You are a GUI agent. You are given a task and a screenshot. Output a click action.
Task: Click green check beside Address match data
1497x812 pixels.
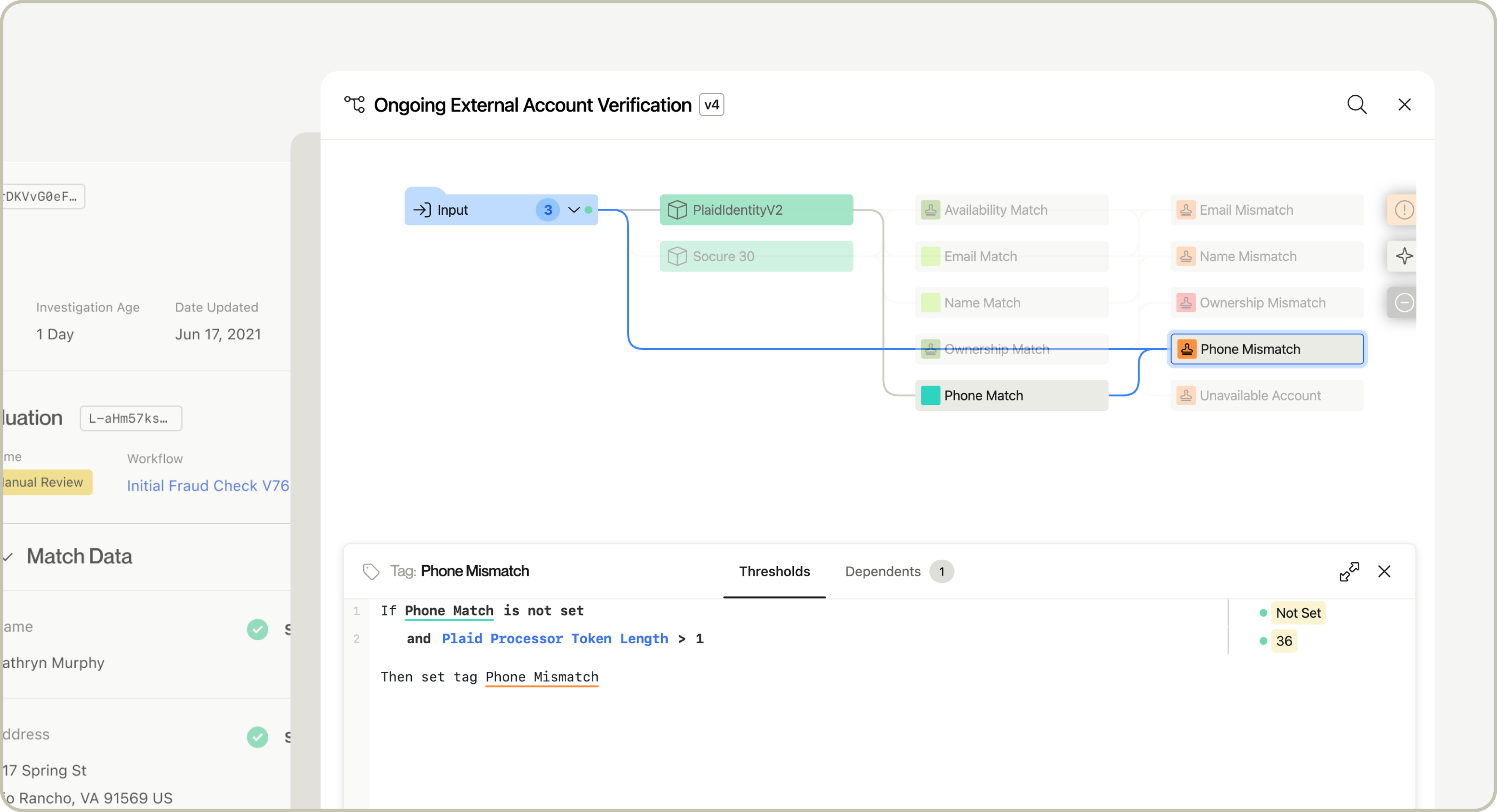click(x=257, y=737)
